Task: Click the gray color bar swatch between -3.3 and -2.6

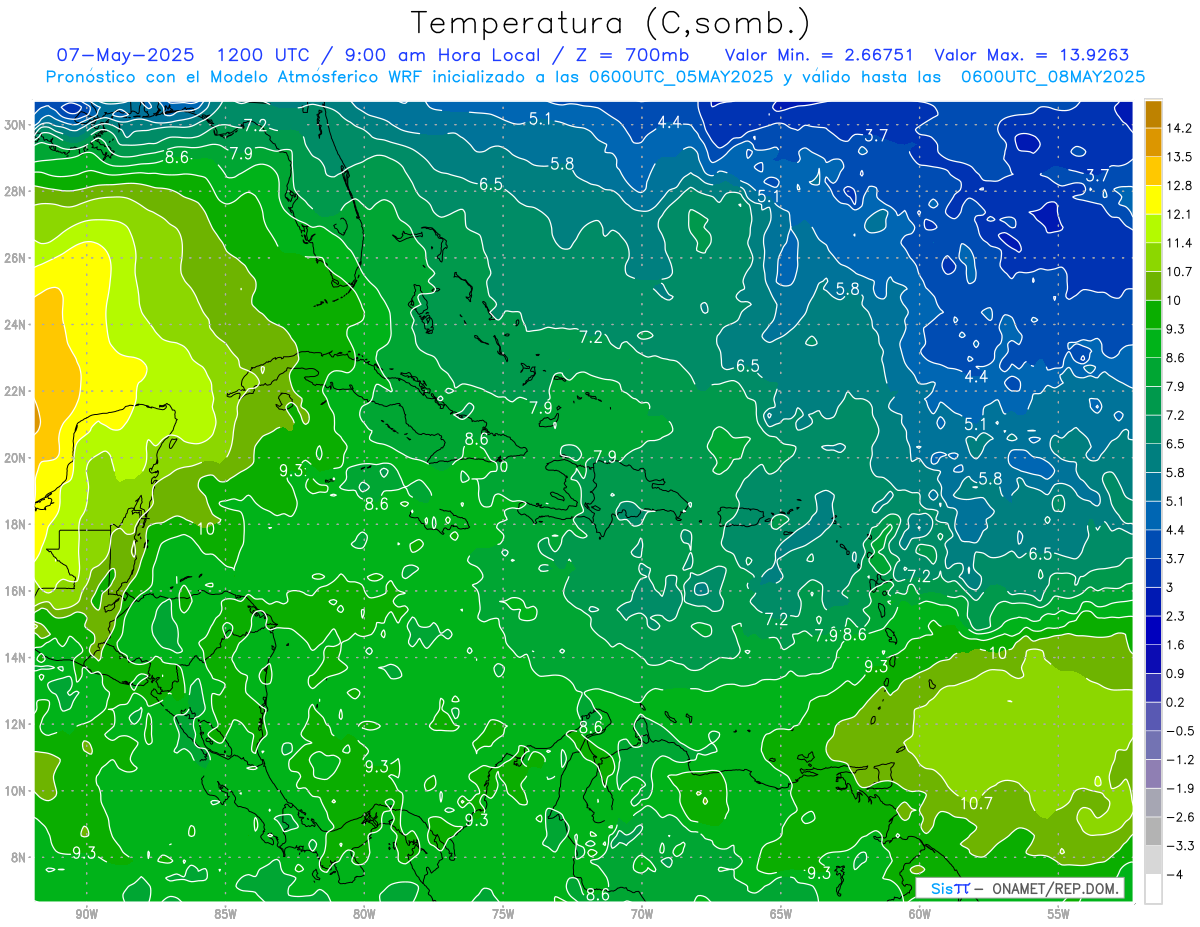Action: 1153,831
